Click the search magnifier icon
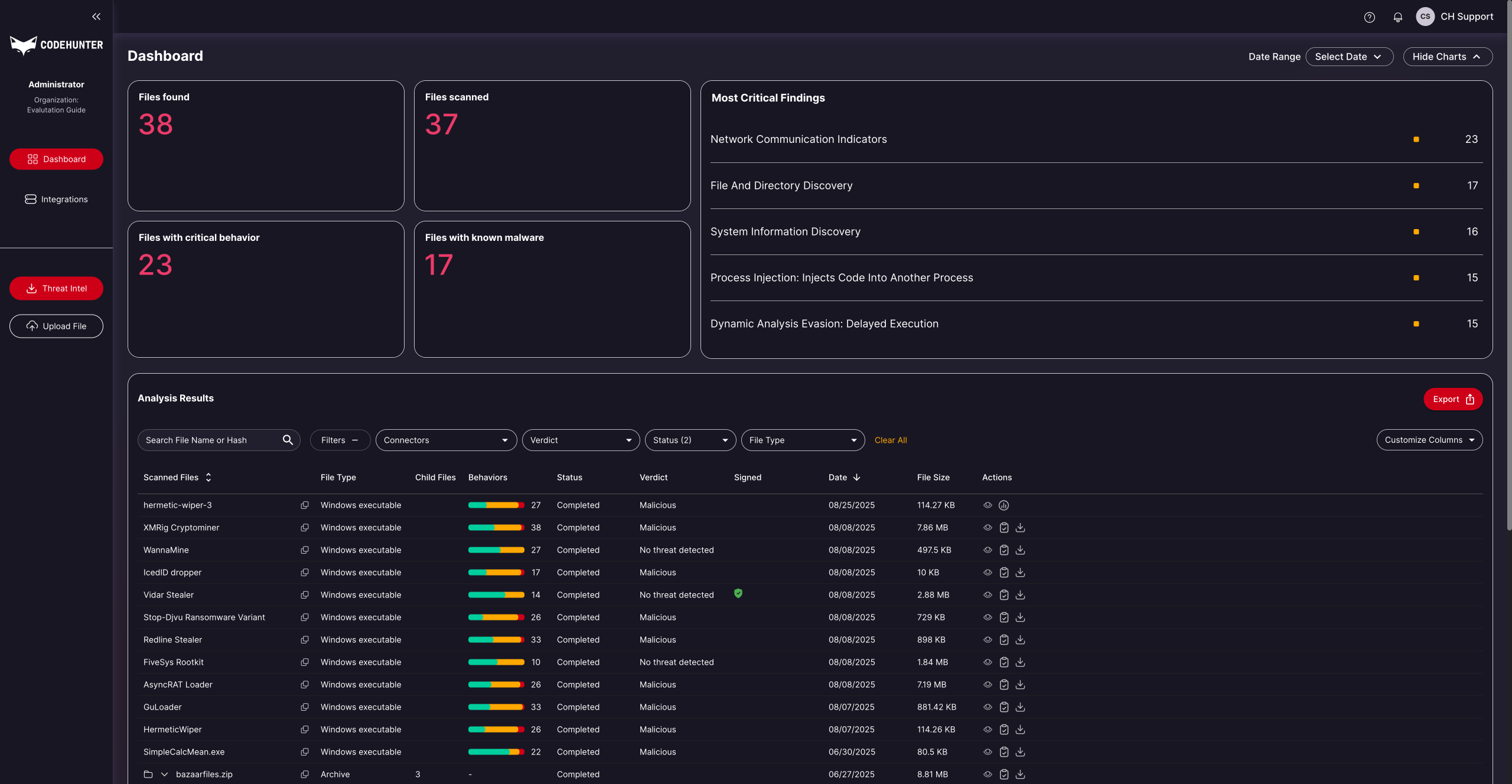Screen dimensions: 1512x784 (288, 440)
